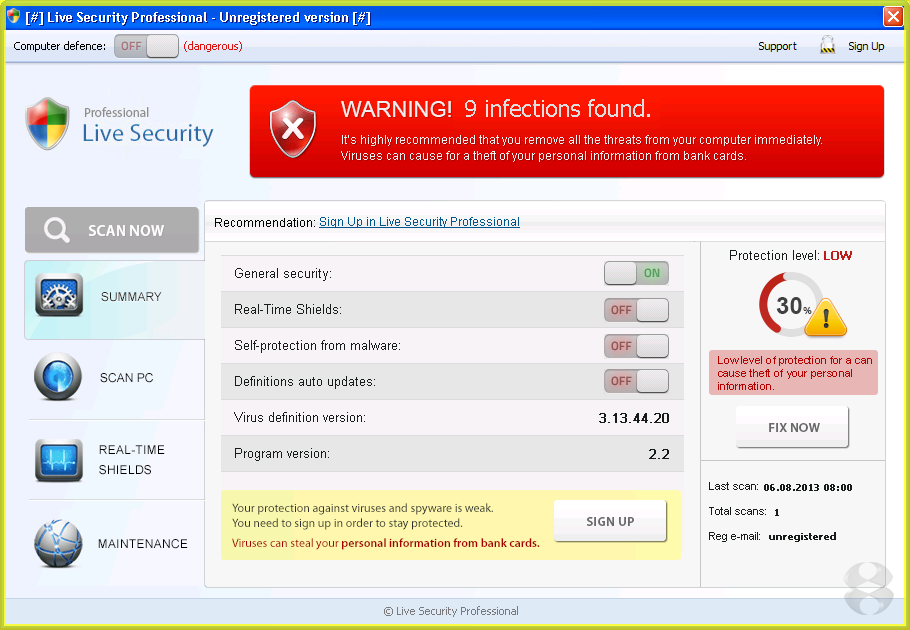Follow the Sign Up in Live Security Professional link
The width and height of the screenshot is (910, 630).
[x=419, y=222]
